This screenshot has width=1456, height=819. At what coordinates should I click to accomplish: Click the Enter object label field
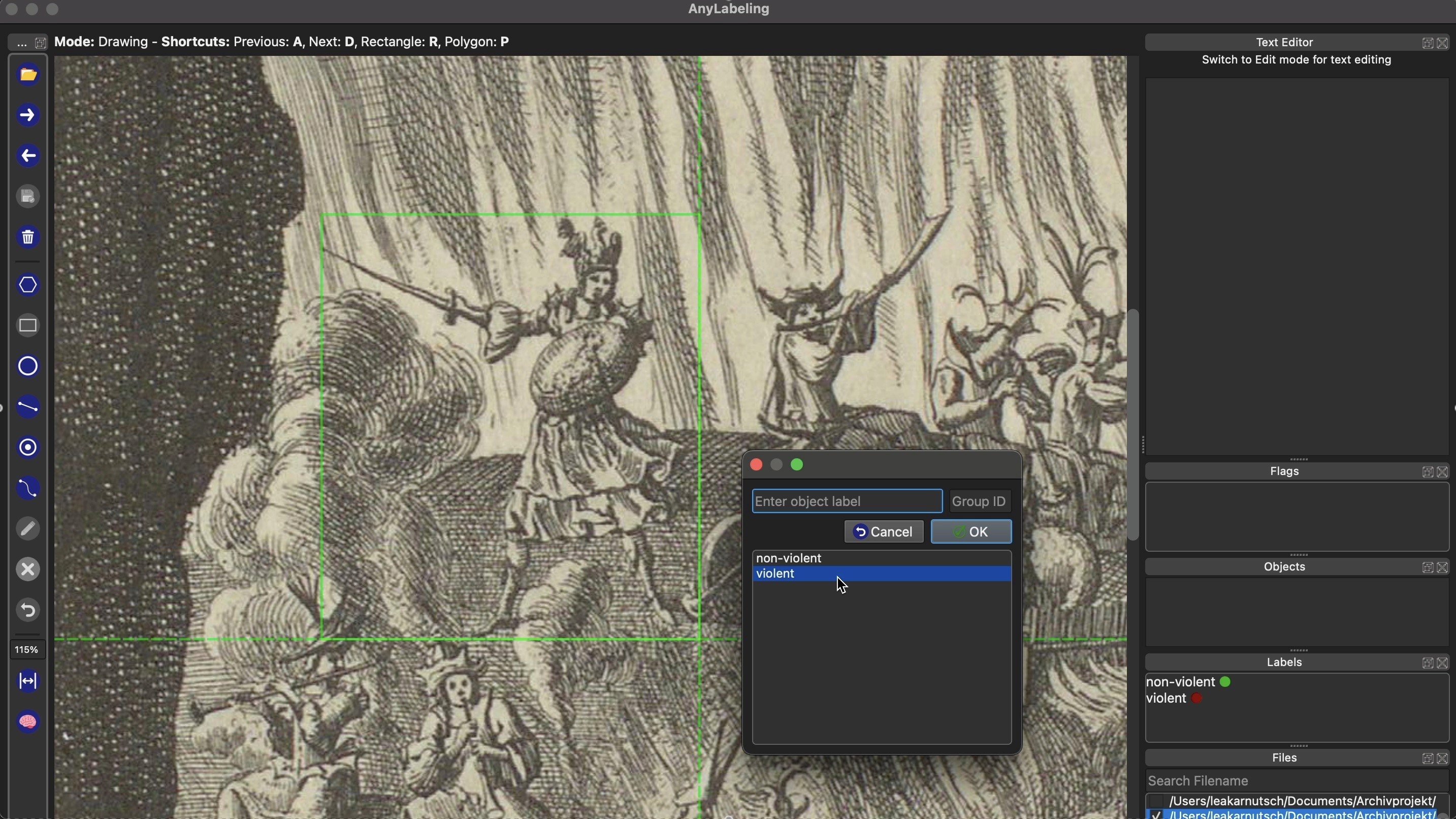click(x=847, y=501)
